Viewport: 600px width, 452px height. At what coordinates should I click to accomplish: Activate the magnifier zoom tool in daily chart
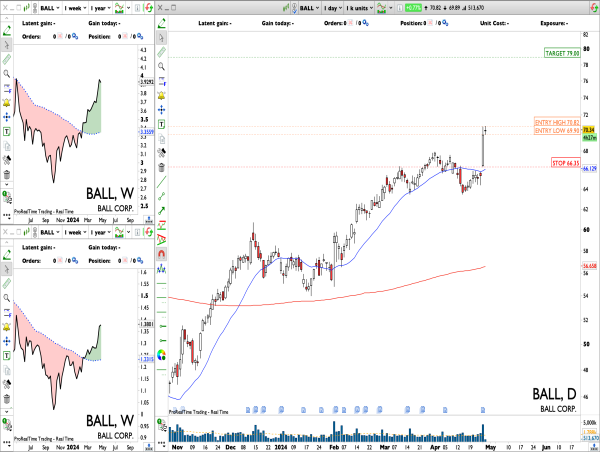tap(161, 67)
